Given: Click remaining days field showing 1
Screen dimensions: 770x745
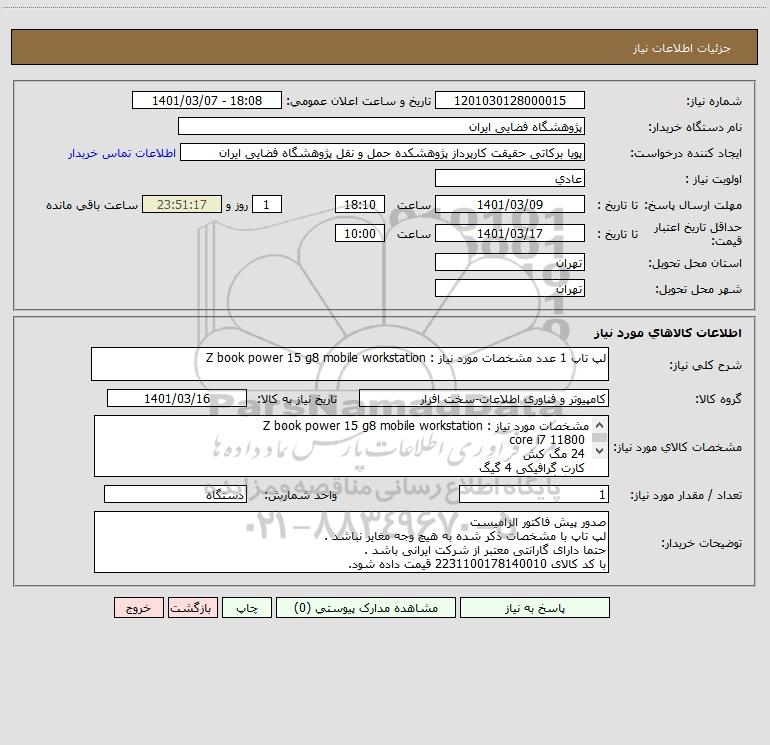Looking at the screenshot, I should pos(267,204).
